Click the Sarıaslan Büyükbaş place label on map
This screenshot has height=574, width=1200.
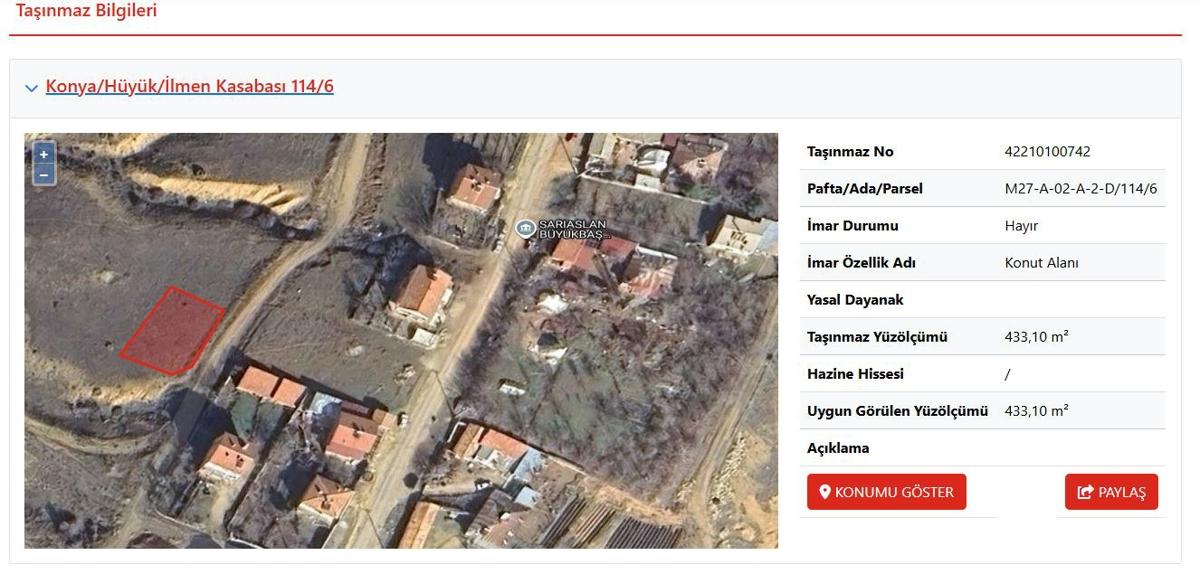(x=573, y=228)
